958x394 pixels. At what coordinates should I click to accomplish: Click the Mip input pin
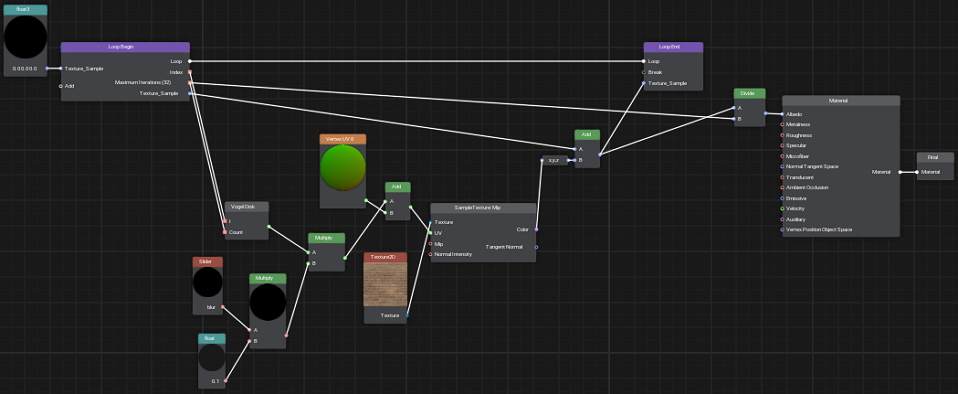point(431,244)
